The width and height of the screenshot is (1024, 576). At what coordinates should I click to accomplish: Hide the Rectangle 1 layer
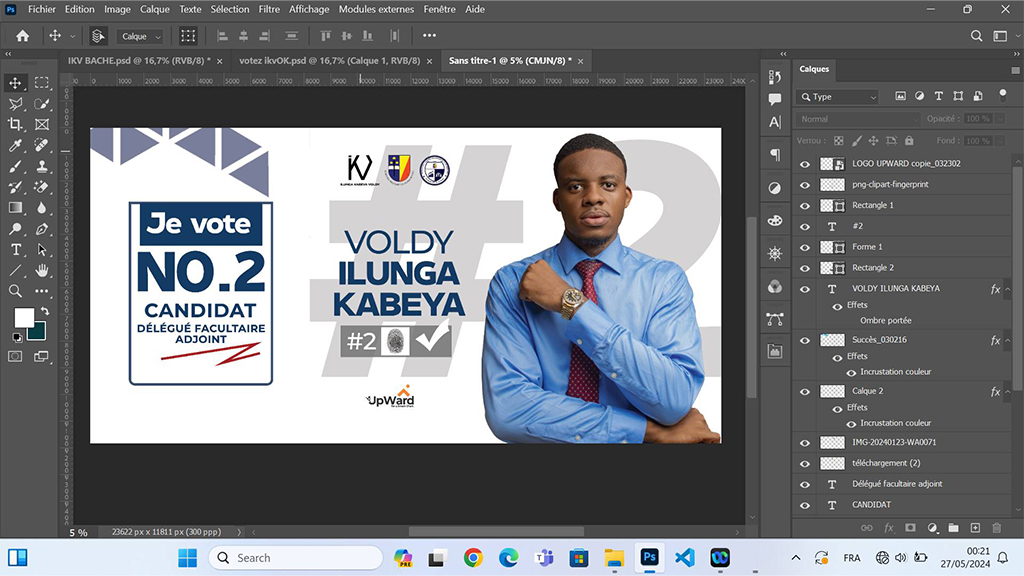(x=805, y=206)
